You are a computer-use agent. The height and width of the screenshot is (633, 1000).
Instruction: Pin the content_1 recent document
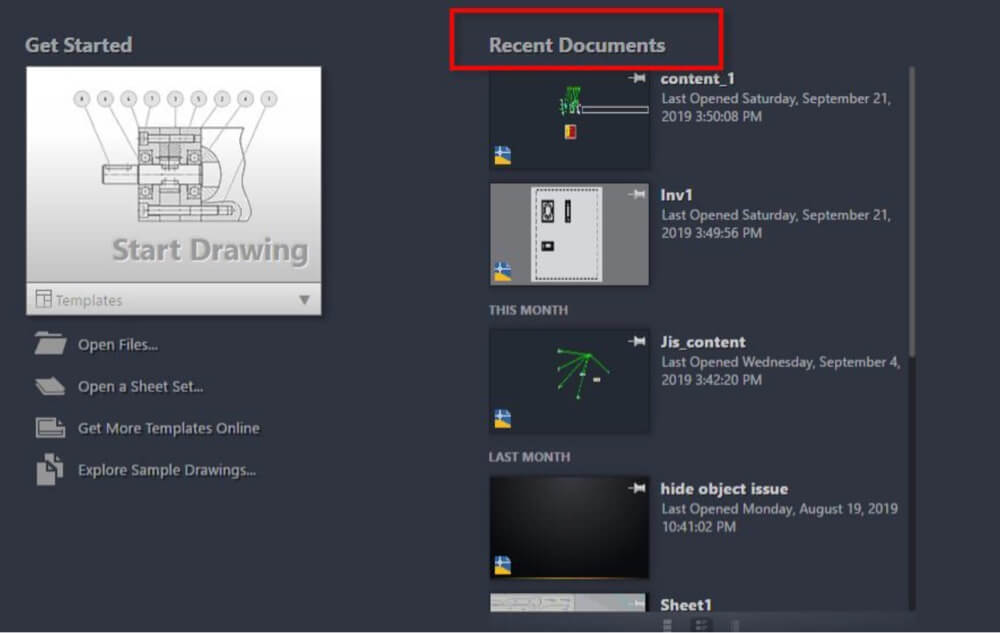(x=637, y=79)
